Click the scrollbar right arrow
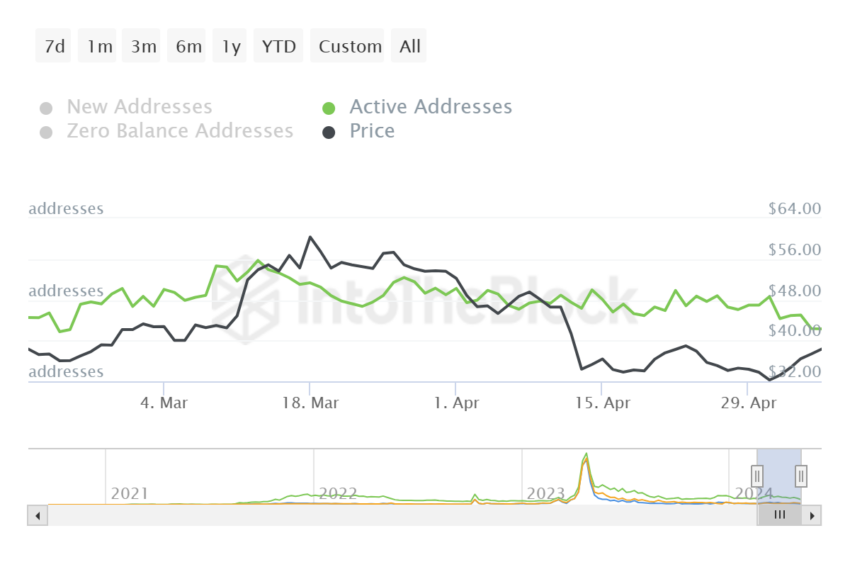The image size is (850, 567). [x=812, y=516]
